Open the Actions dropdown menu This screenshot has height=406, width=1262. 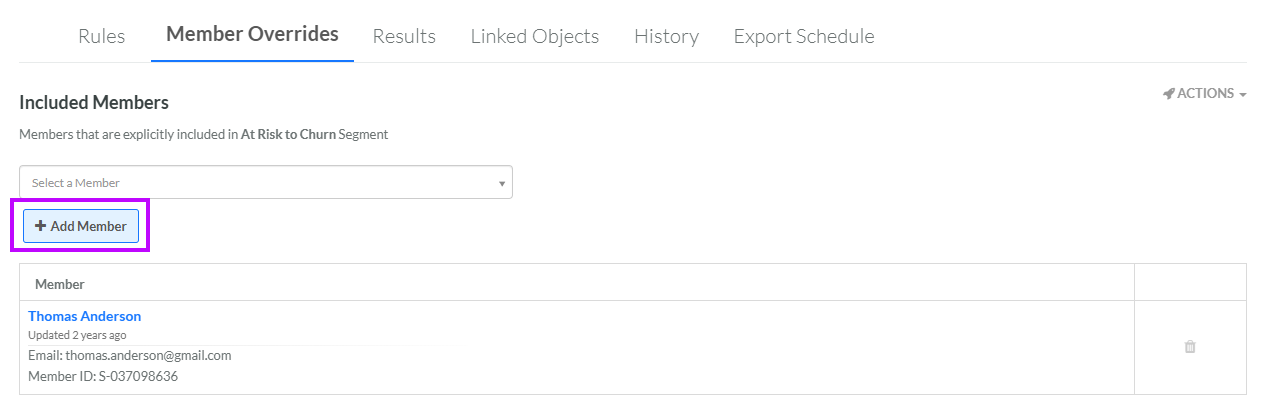click(x=1205, y=93)
